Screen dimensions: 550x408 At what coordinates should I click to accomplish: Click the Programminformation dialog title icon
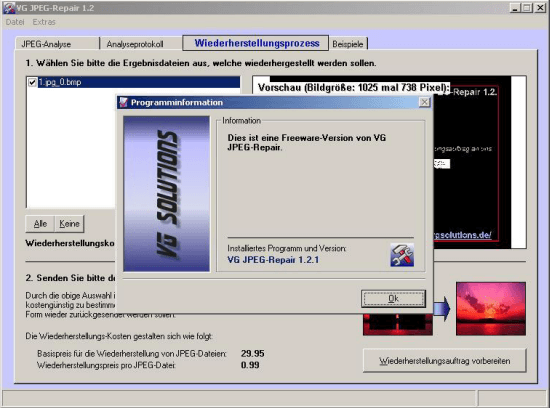[123, 102]
